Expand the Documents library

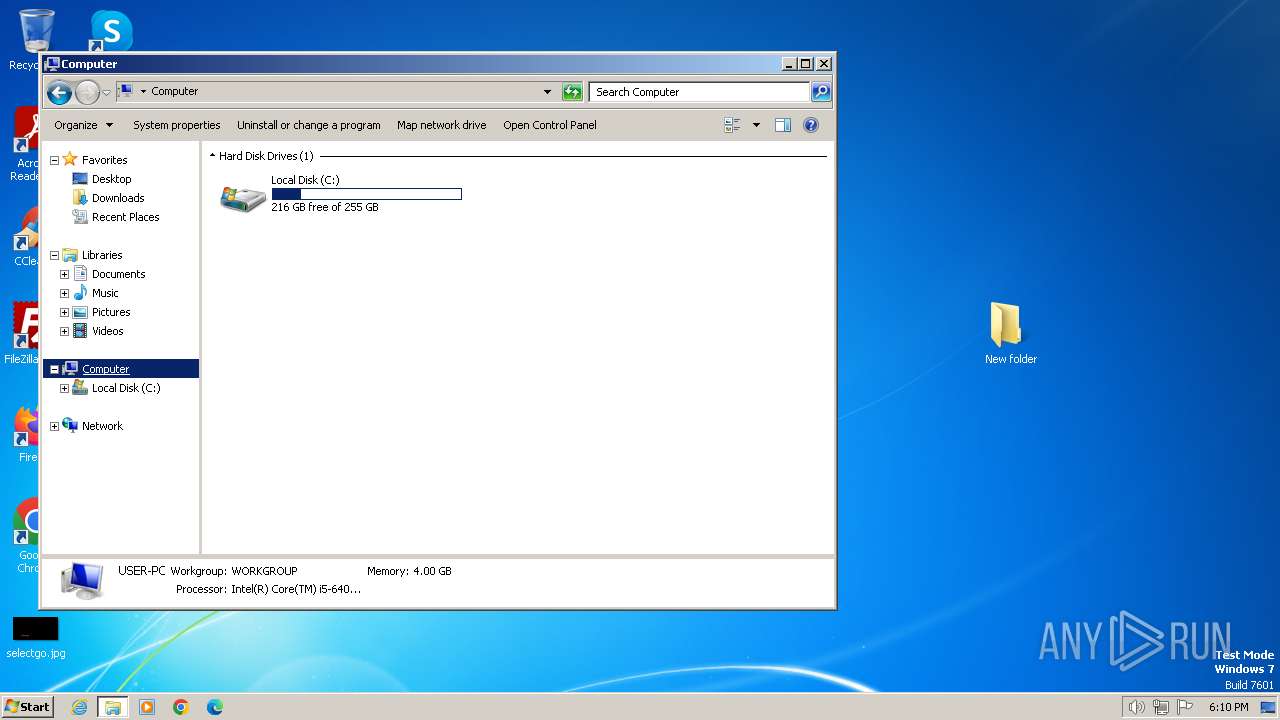coord(64,274)
